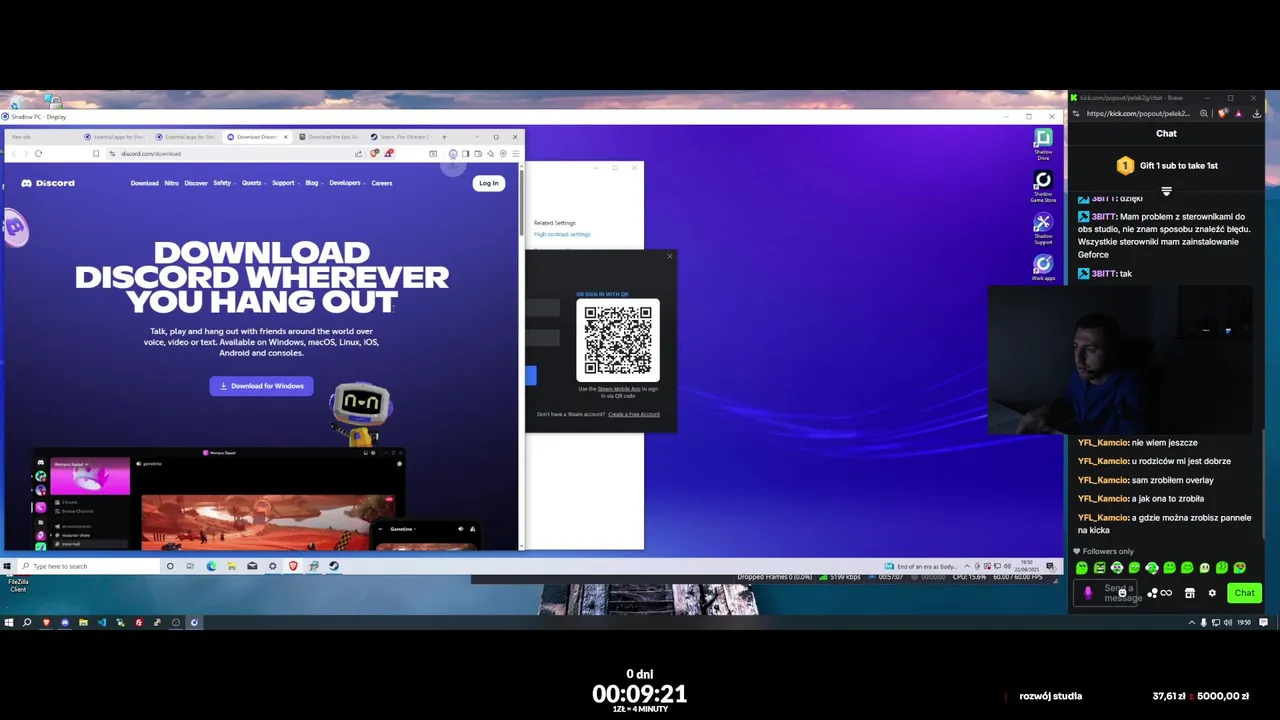Click Brave Shields icon in Kick chat window
1280x720 pixels.
point(1222,114)
